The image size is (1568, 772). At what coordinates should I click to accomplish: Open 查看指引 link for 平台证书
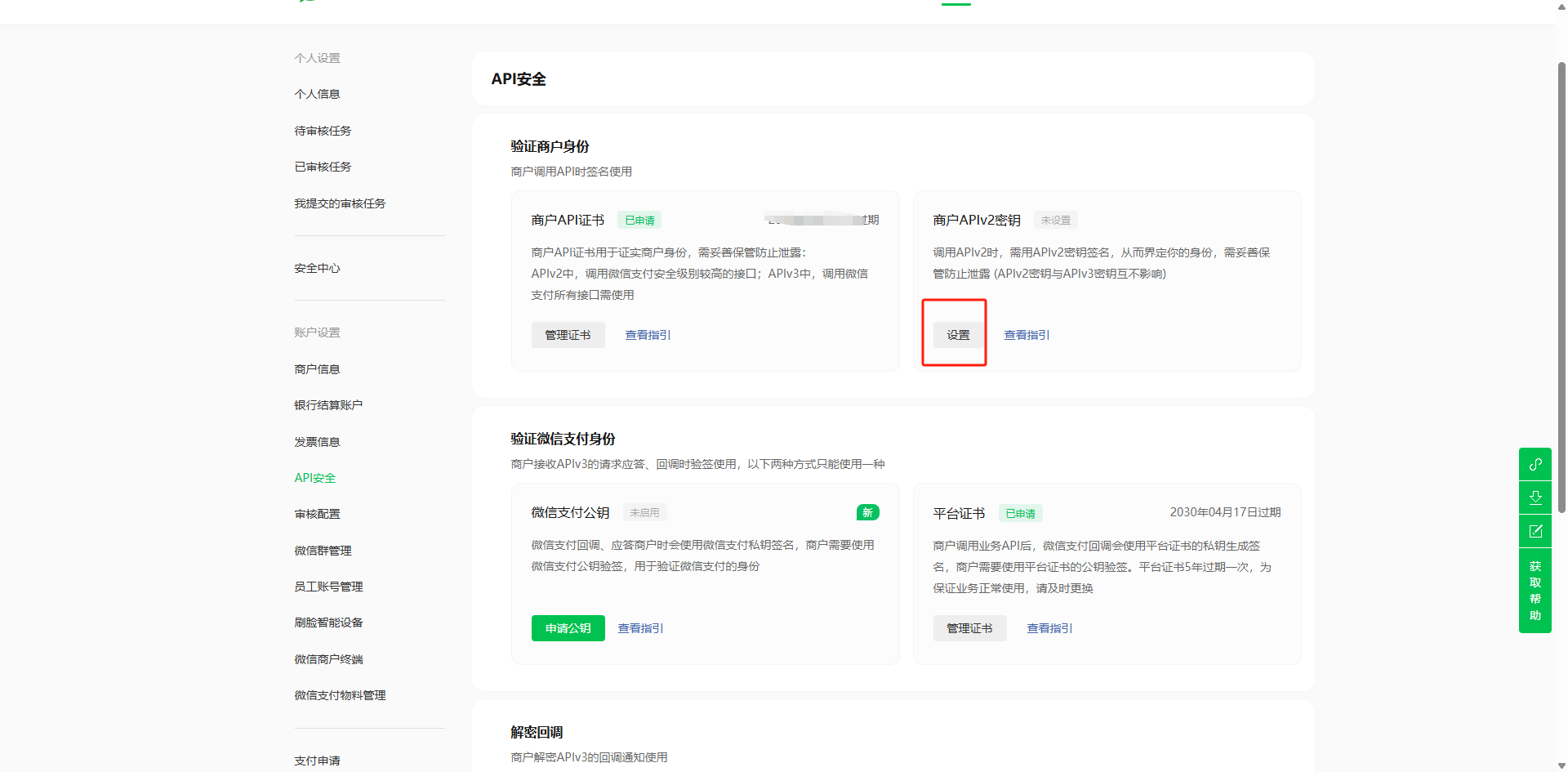pos(1049,628)
